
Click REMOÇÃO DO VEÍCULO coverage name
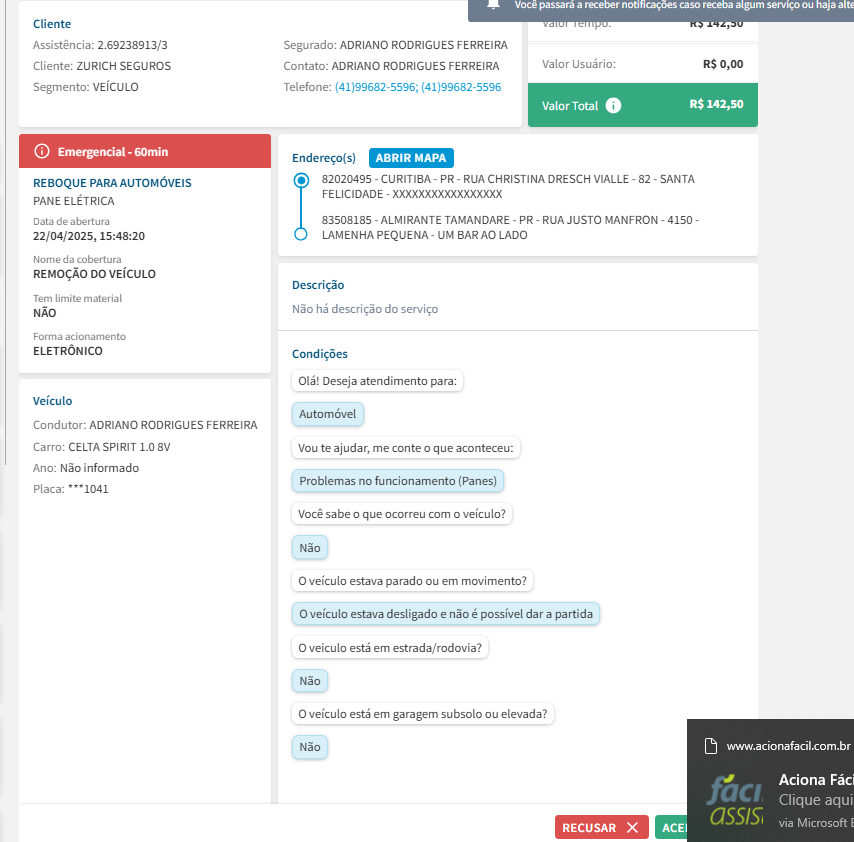tap(94, 274)
